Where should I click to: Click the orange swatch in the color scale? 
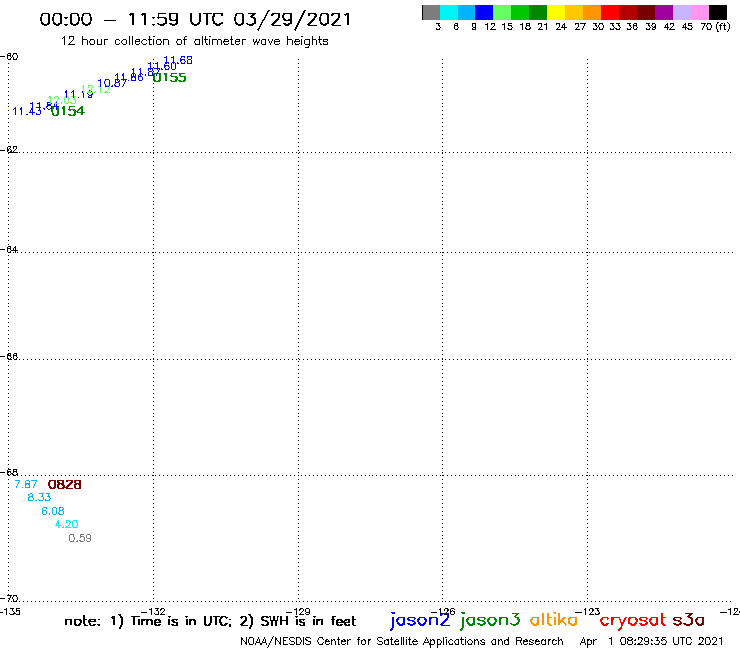point(592,13)
